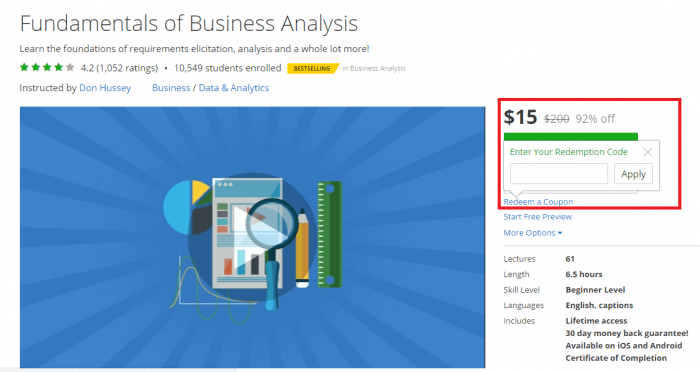700x372 pixels.
Task: Click the English, captions language value
Action: click(599, 305)
